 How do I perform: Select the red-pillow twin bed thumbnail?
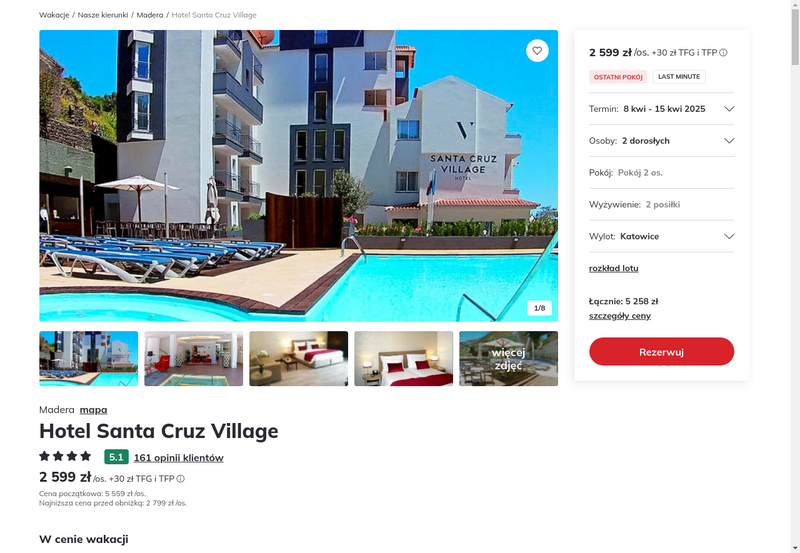404,359
